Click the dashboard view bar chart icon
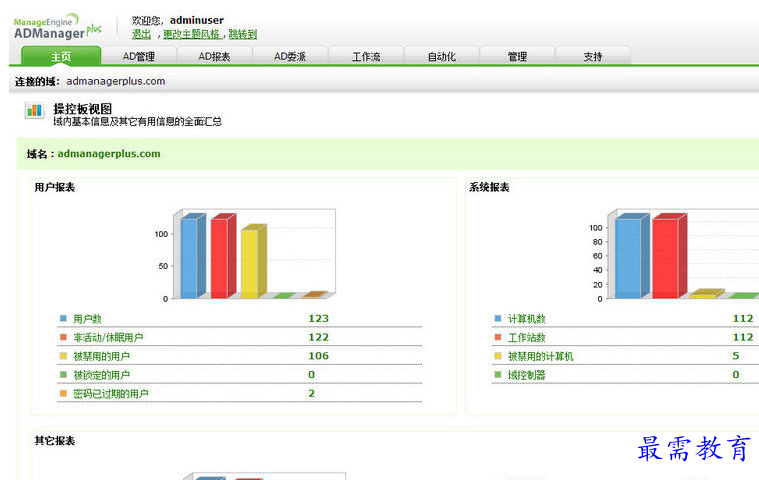Image resolution: width=759 pixels, height=480 pixels. pos(34,111)
